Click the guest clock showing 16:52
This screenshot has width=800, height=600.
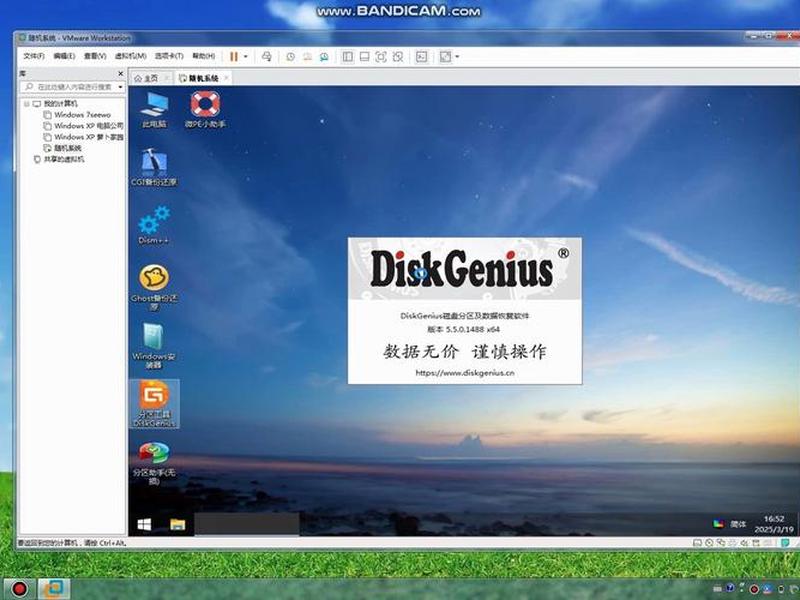click(x=773, y=524)
